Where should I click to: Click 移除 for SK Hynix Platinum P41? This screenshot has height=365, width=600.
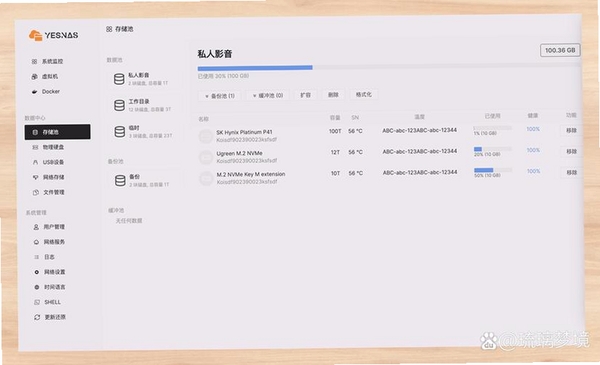pyautogui.click(x=571, y=130)
